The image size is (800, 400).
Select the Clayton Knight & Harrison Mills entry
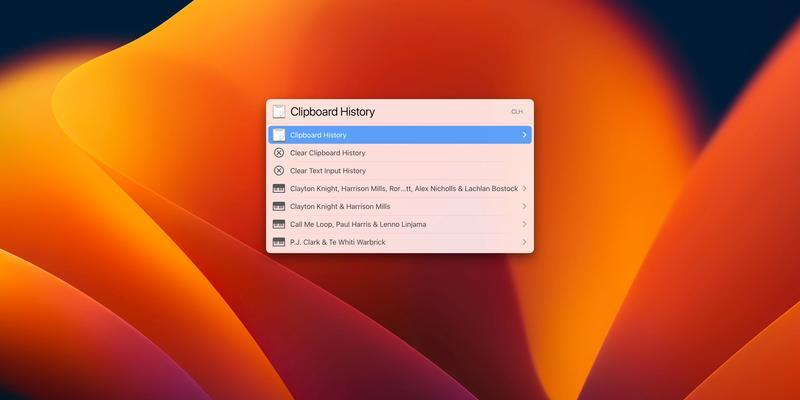[400, 206]
